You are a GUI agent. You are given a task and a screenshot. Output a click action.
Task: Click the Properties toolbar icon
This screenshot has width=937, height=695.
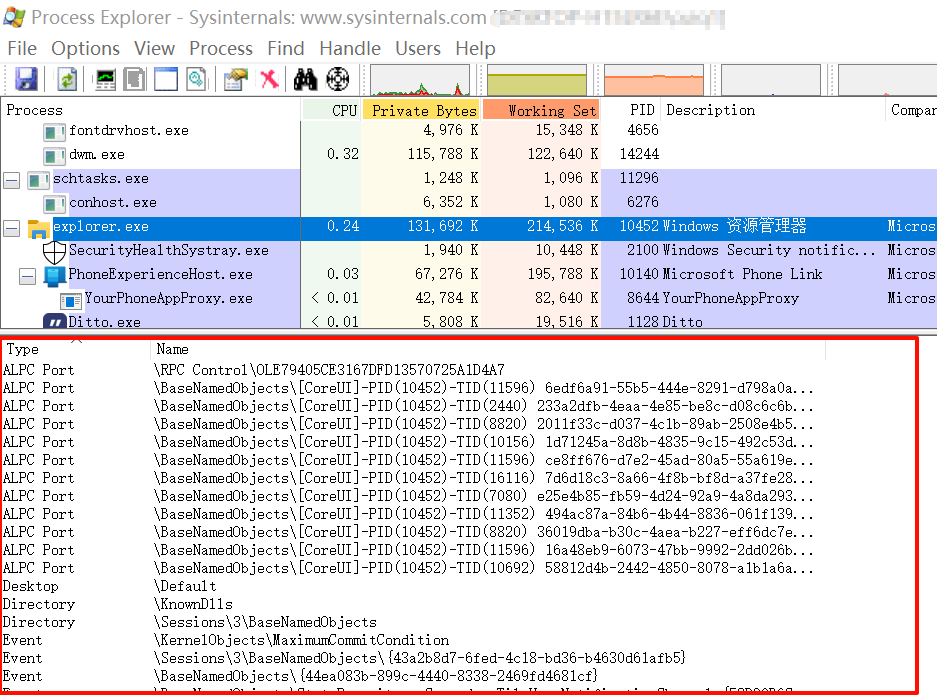(x=236, y=80)
